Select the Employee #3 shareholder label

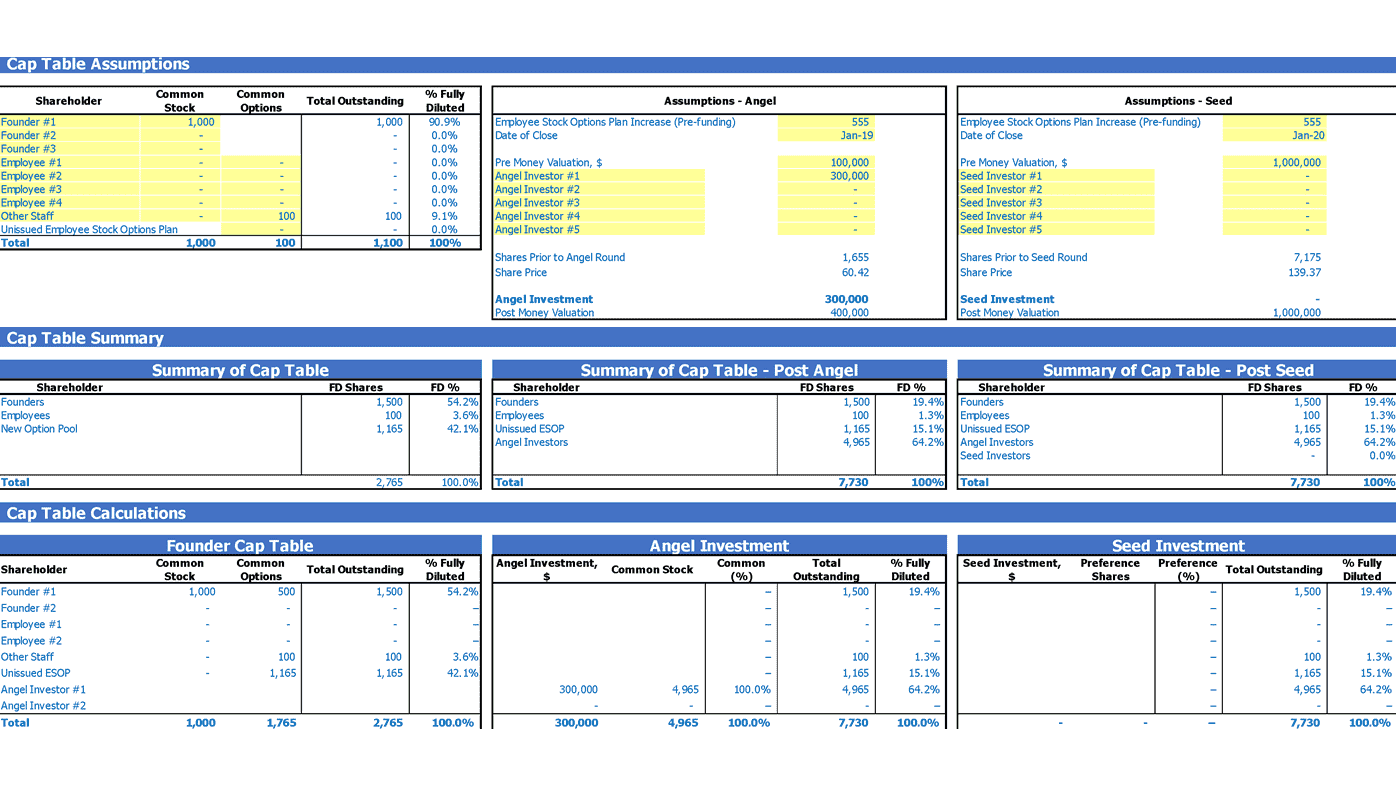pyautogui.click(x=31, y=189)
